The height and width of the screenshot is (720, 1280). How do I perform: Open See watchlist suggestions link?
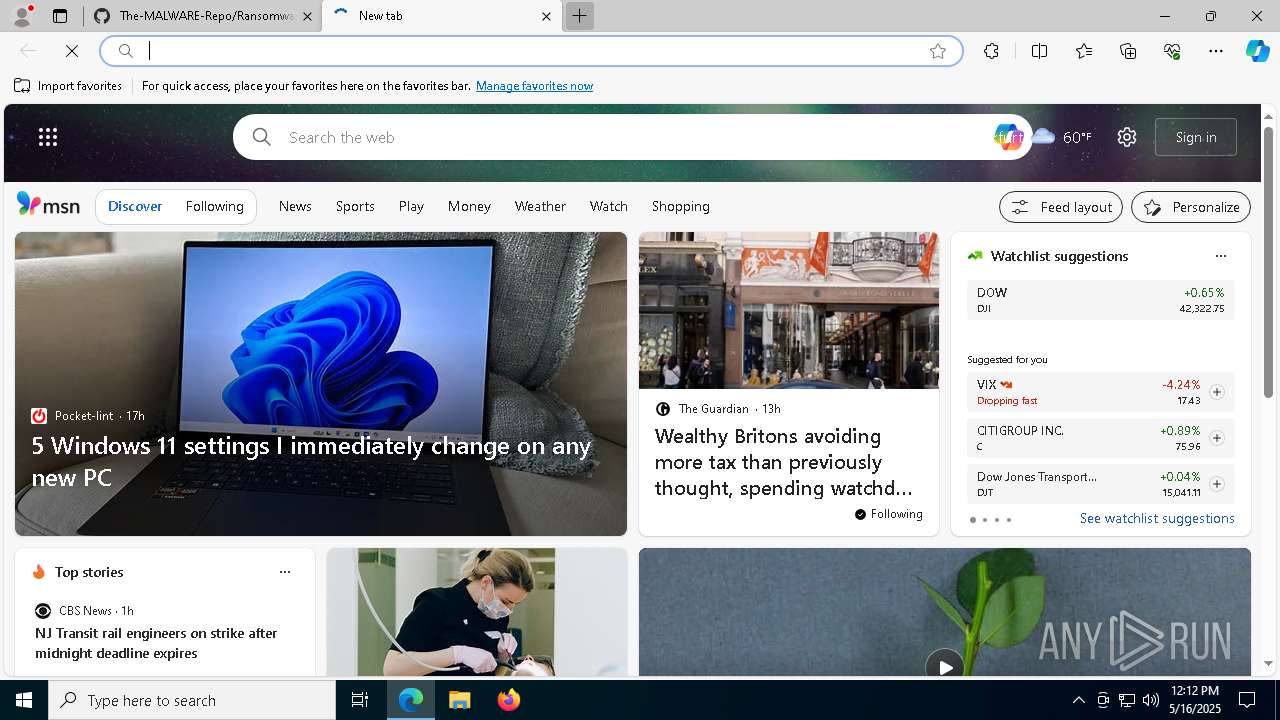(1157, 518)
